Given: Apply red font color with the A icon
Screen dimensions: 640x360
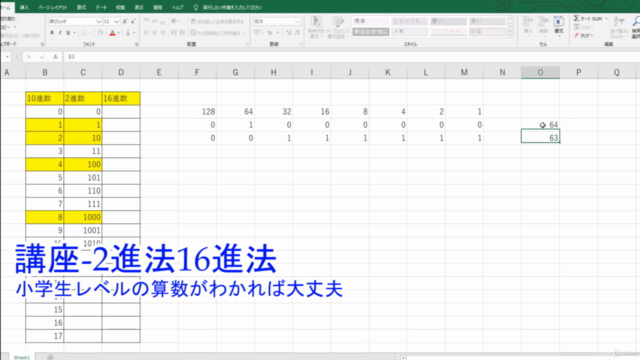Looking at the screenshot, I should coord(113,33).
